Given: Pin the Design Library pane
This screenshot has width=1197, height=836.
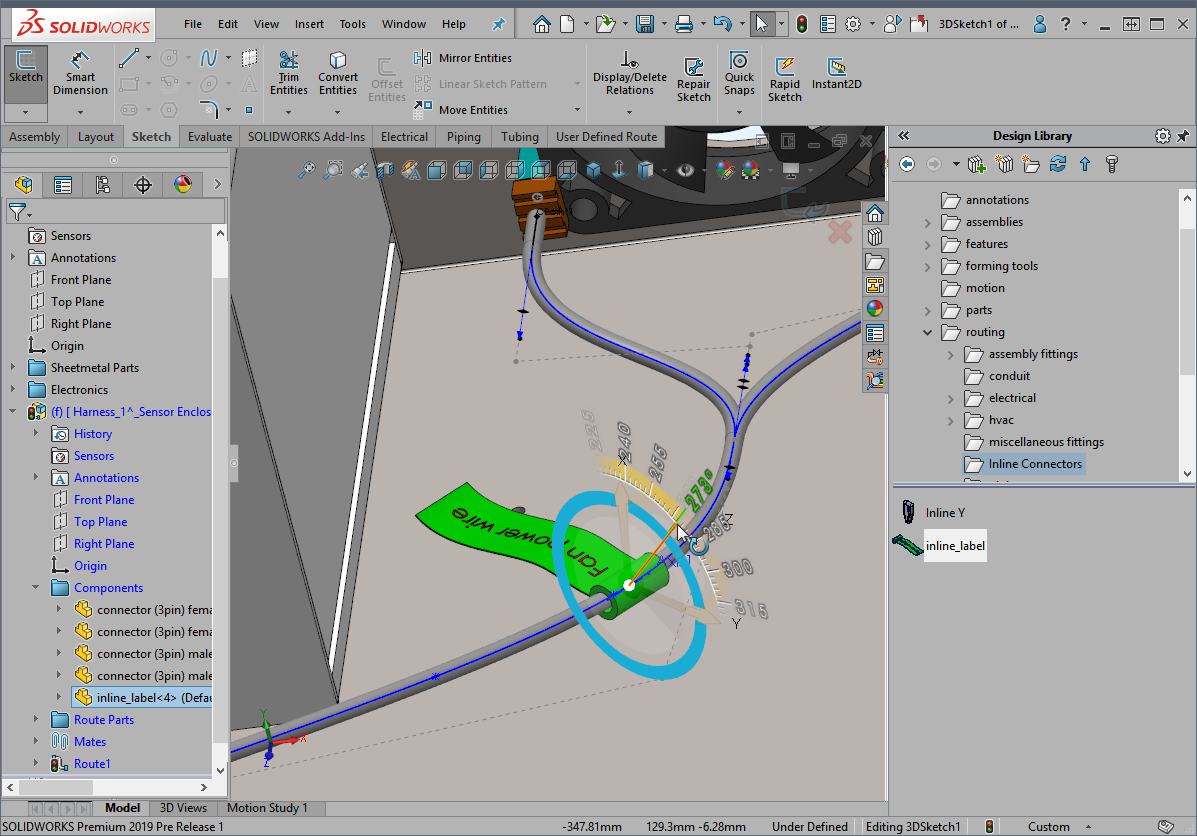Looking at the screenshot, I should (1183, 136).
